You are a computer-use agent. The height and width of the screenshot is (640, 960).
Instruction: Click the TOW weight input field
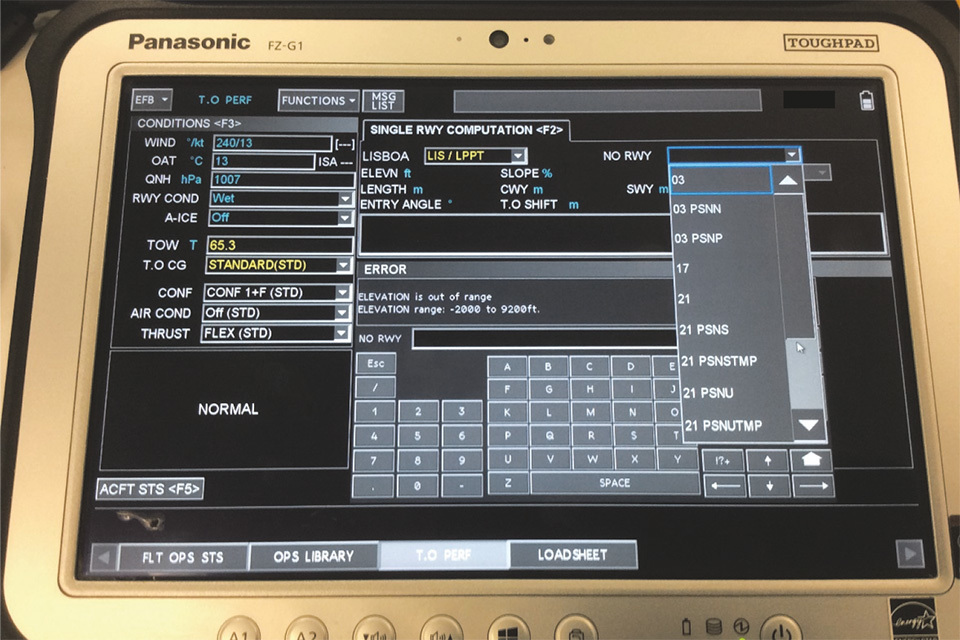pos(279,245)
